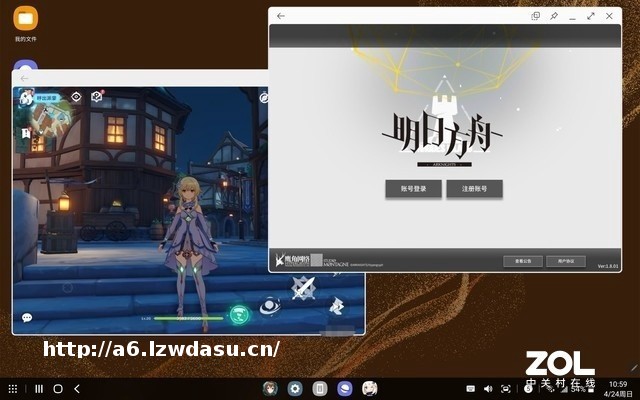
Task: Tap the sword attack button in game
Action: [303, 288]
